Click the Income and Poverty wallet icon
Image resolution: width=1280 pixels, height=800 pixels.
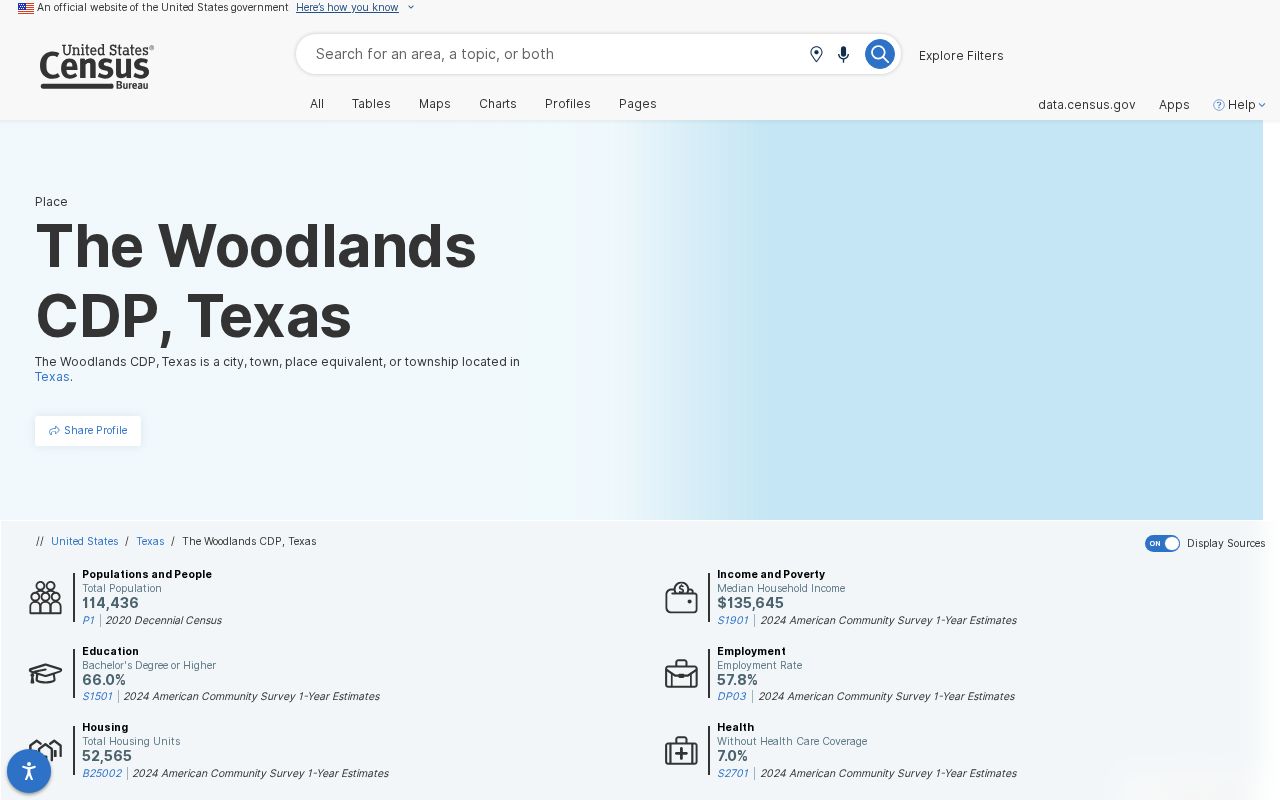681,597
